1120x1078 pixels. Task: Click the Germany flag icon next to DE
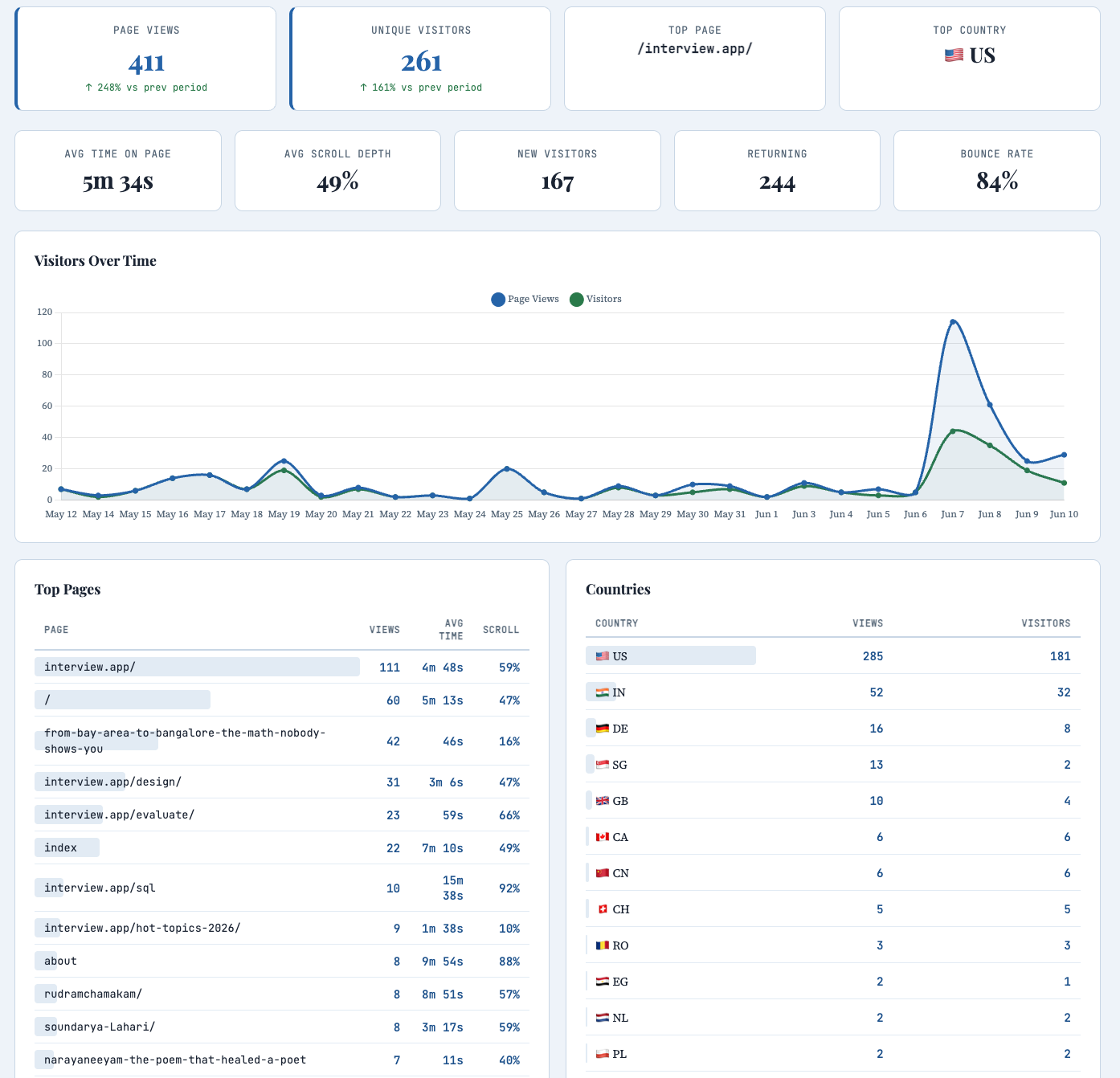pyautogui.click(x=602, y=729)
